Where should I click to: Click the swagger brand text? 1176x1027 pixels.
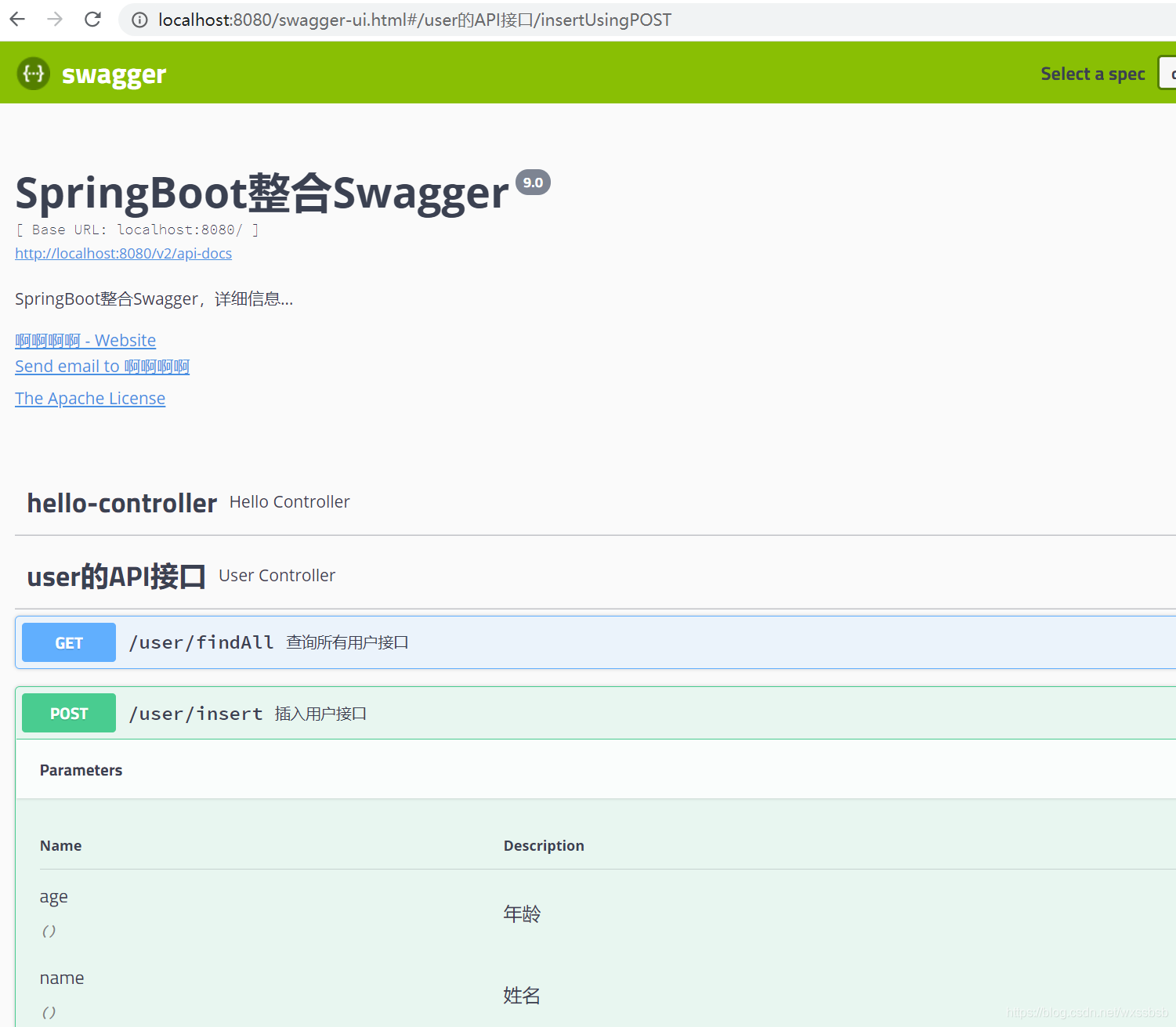click(114, 74)
